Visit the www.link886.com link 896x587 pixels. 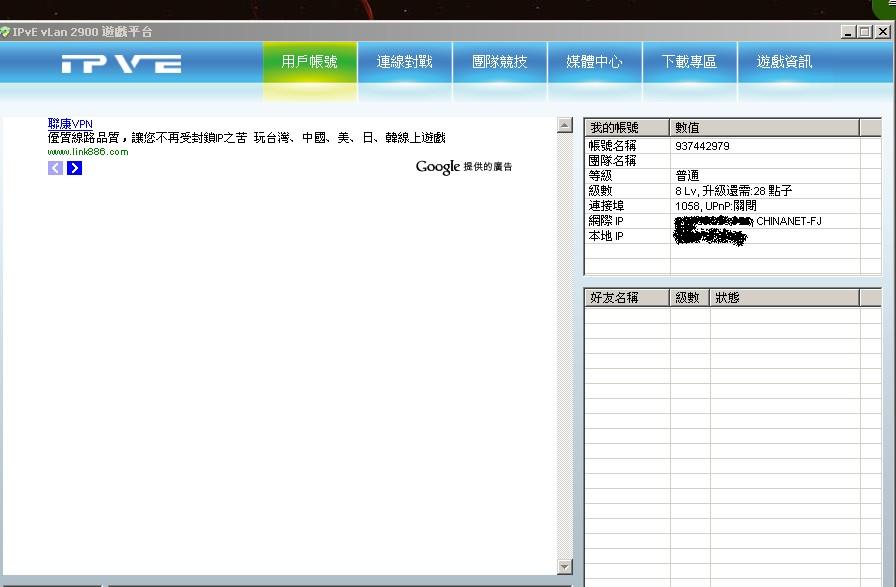pyautogui.click(x=88, y=152)
